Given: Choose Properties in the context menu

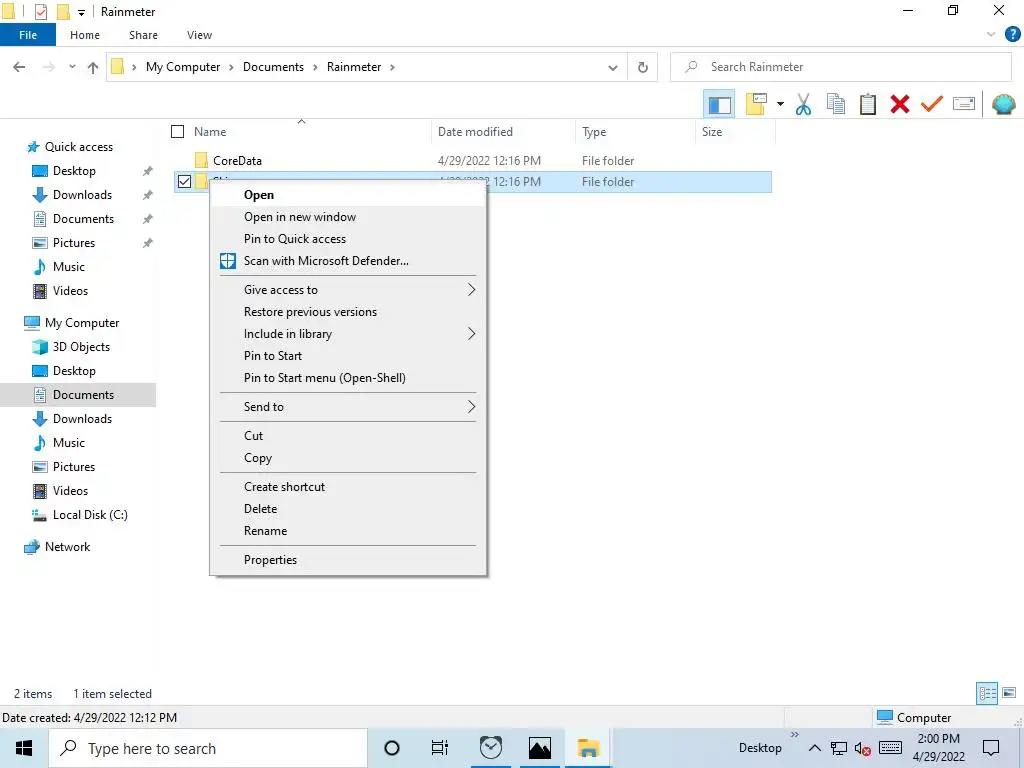Looking at the screenshot, I should coord(348,560).
